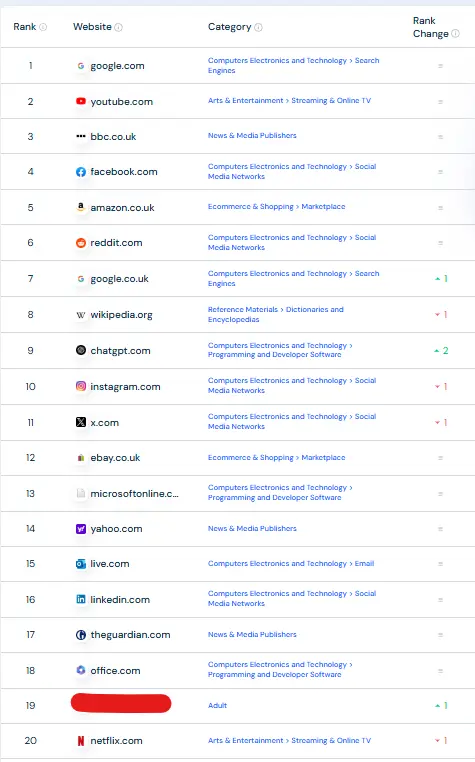The image size is (475, 762).
Task: Click the Computers Electronics Email category for live.com
Action: click(291, 564)
